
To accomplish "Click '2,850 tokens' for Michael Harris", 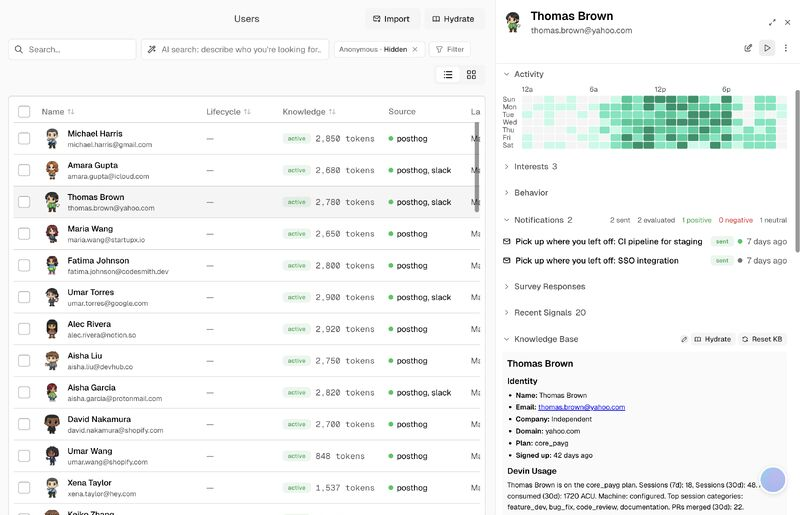I will coord(345,139).
